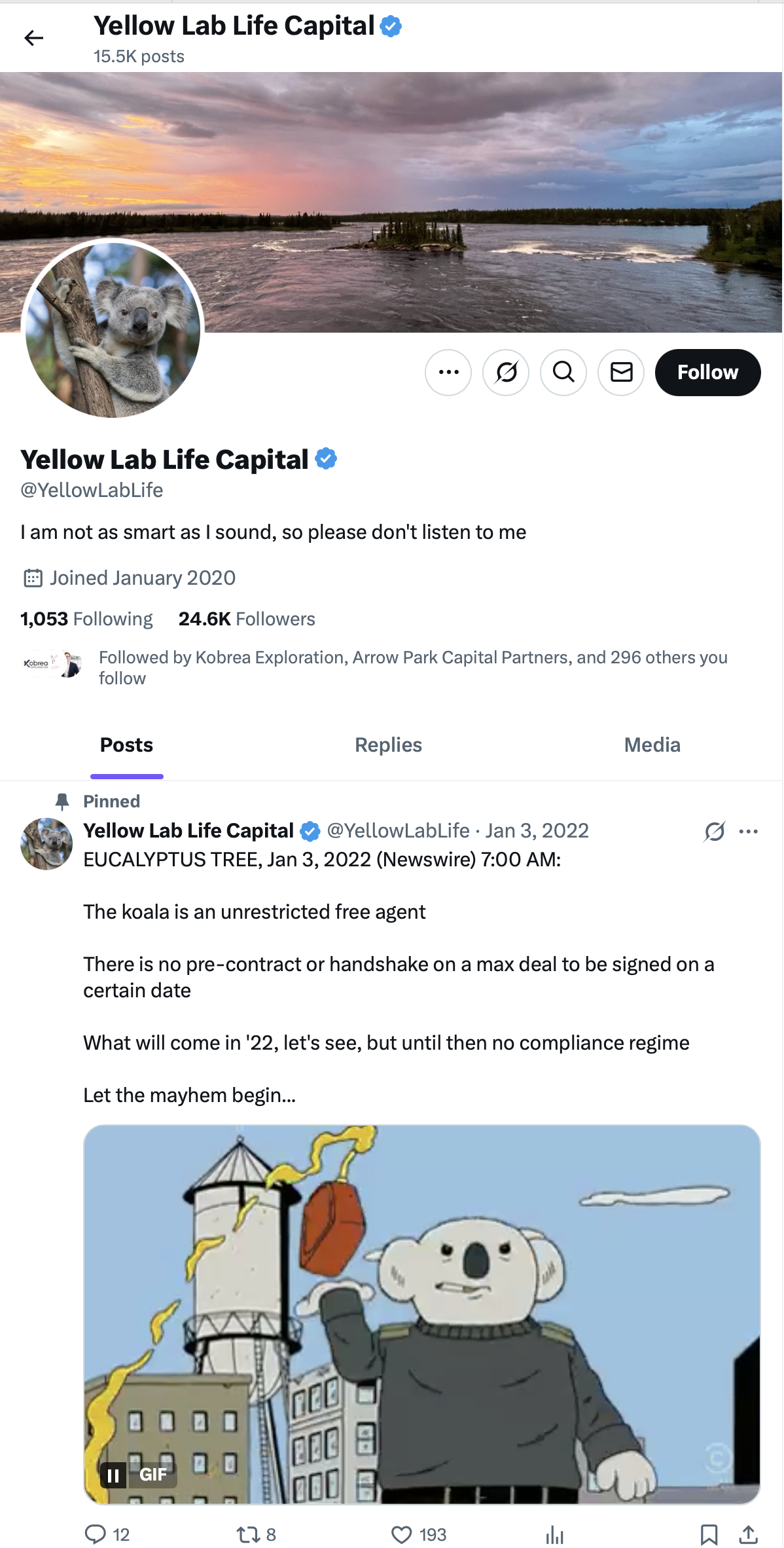Screen dimensions: 784x1548
Task: Open the more options ellipsis next to Follow
Action: coord(448,373)
